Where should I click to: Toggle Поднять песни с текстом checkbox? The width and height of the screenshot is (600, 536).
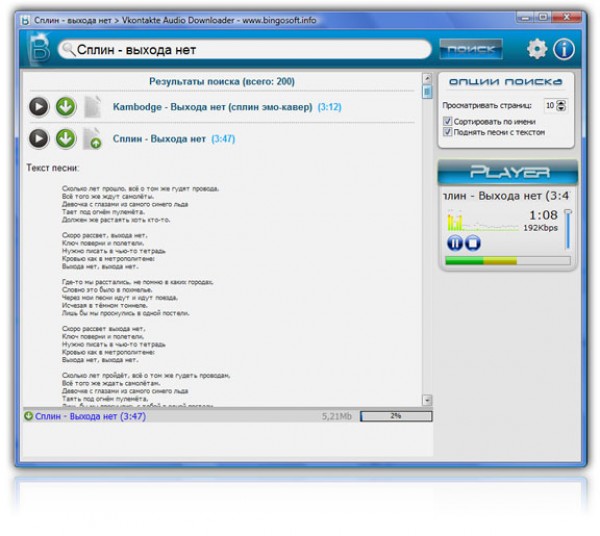click(447, 132)
